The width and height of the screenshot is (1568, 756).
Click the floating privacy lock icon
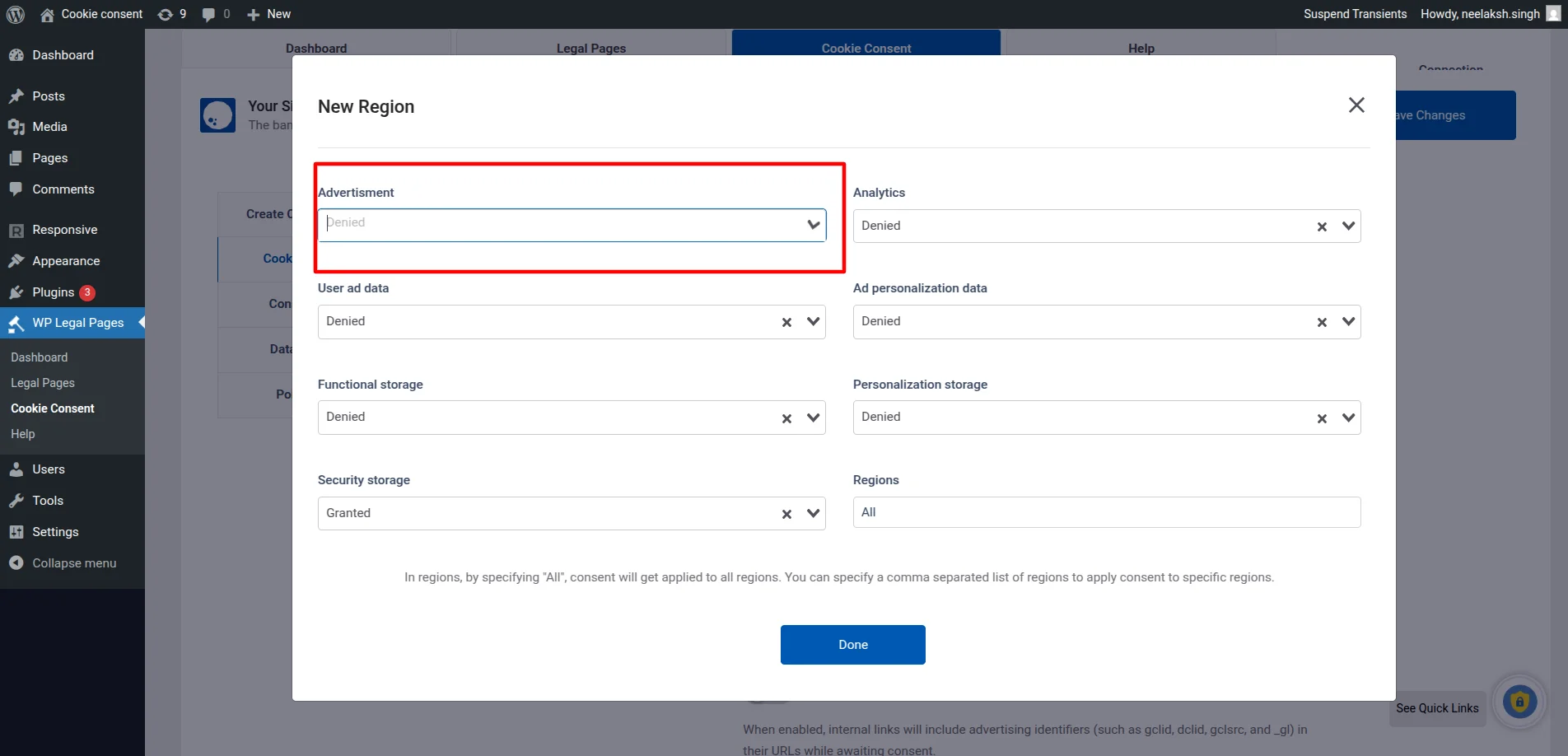pyautogui.click(x=1519, y=701)
